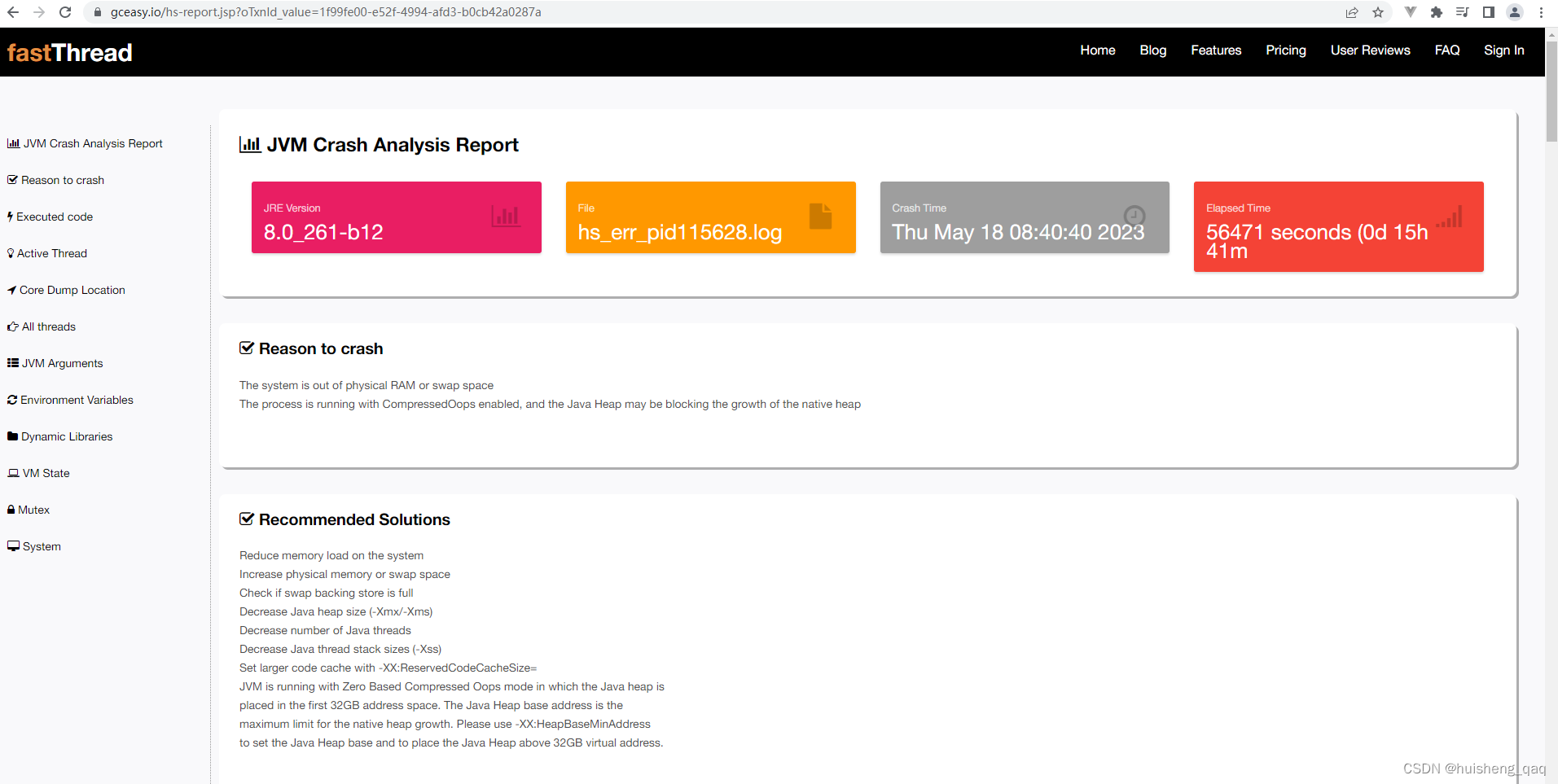Screen dimensions: 1558x784
Task: Jump to All threads section
Action: [x=42, y=326]
